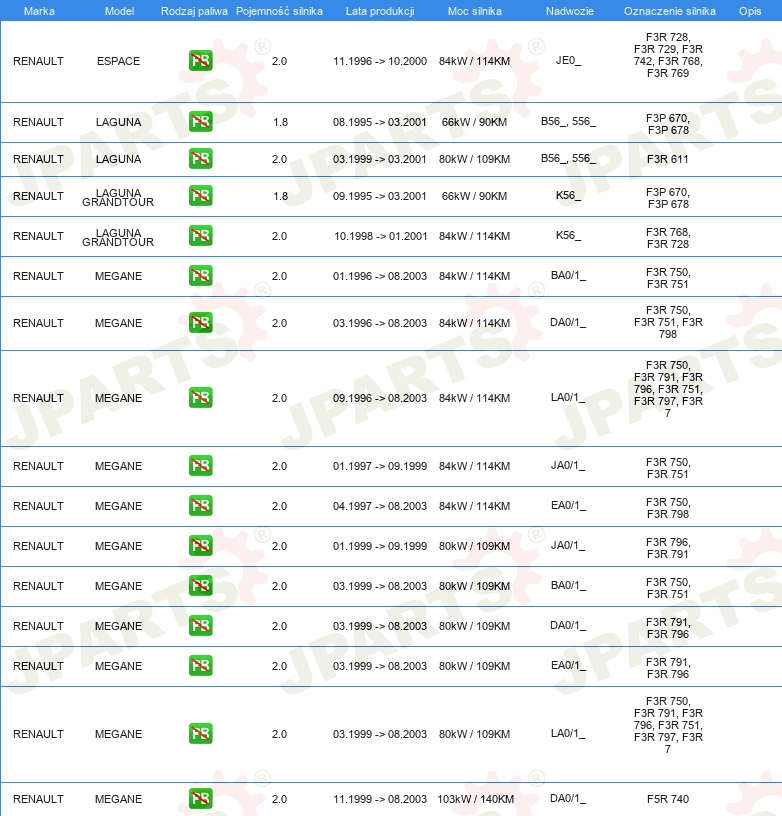Image resolution: width=782 pixels, height=816 pixels.
Task: Click ESPACE engine codes F3R 728, F3R 729
Action: (668, 55)
